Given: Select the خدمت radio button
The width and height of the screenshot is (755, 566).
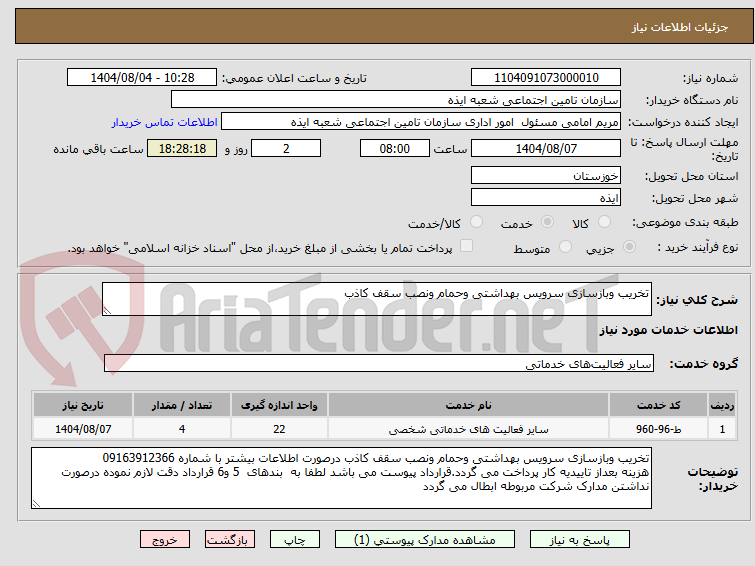Looking at the screenshot, I should pyautogui.click(x=547, y=222).
